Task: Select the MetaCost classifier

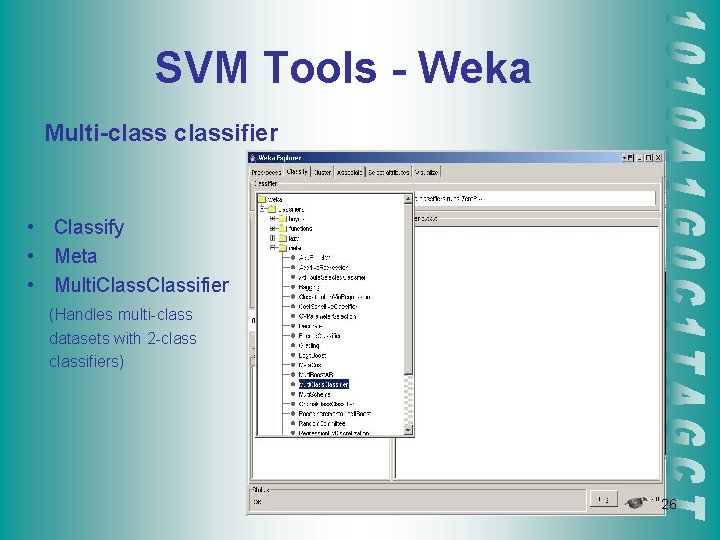Action: point(310,365)
